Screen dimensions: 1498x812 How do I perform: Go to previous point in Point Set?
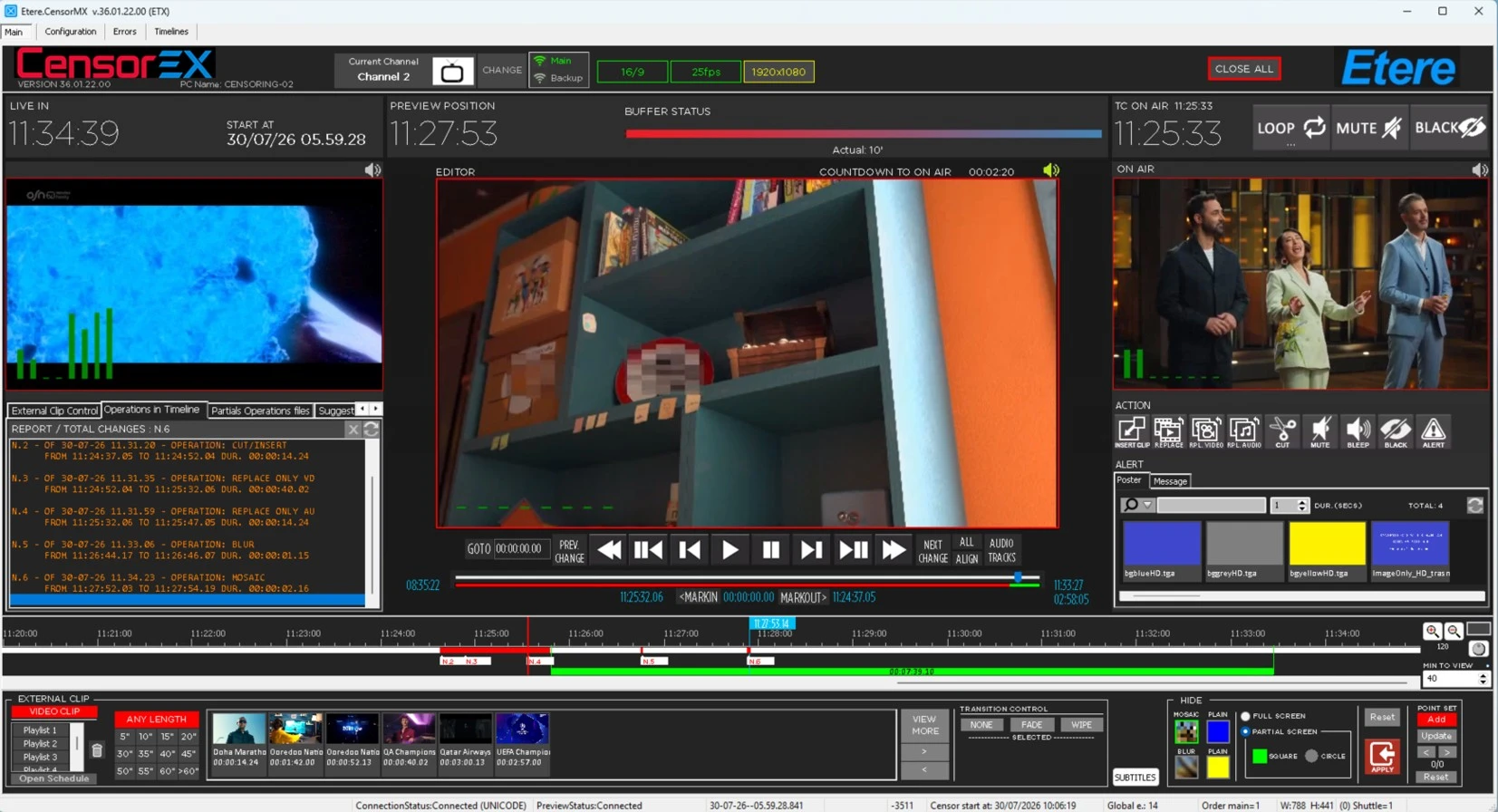[x=1426, y=752]
